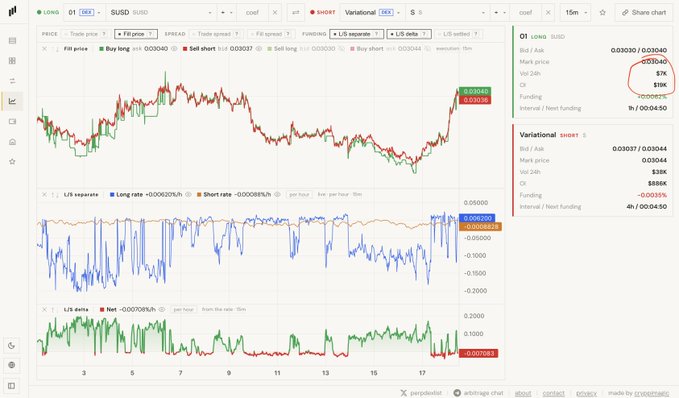Open the long exchange 01 DEX dropdown

(x=84, y=13)
